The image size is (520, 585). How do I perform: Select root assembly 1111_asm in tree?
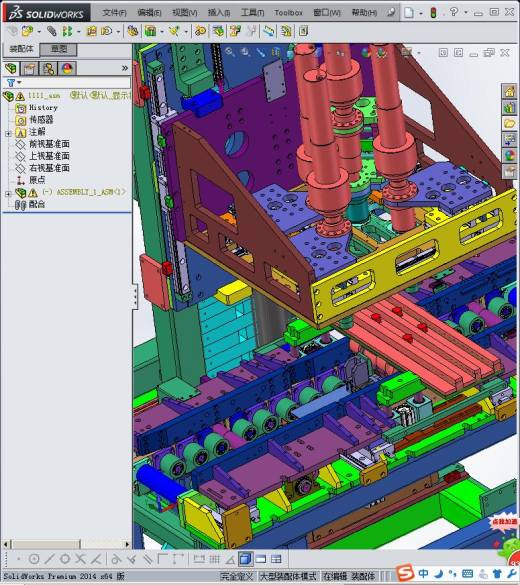[44, 96]
